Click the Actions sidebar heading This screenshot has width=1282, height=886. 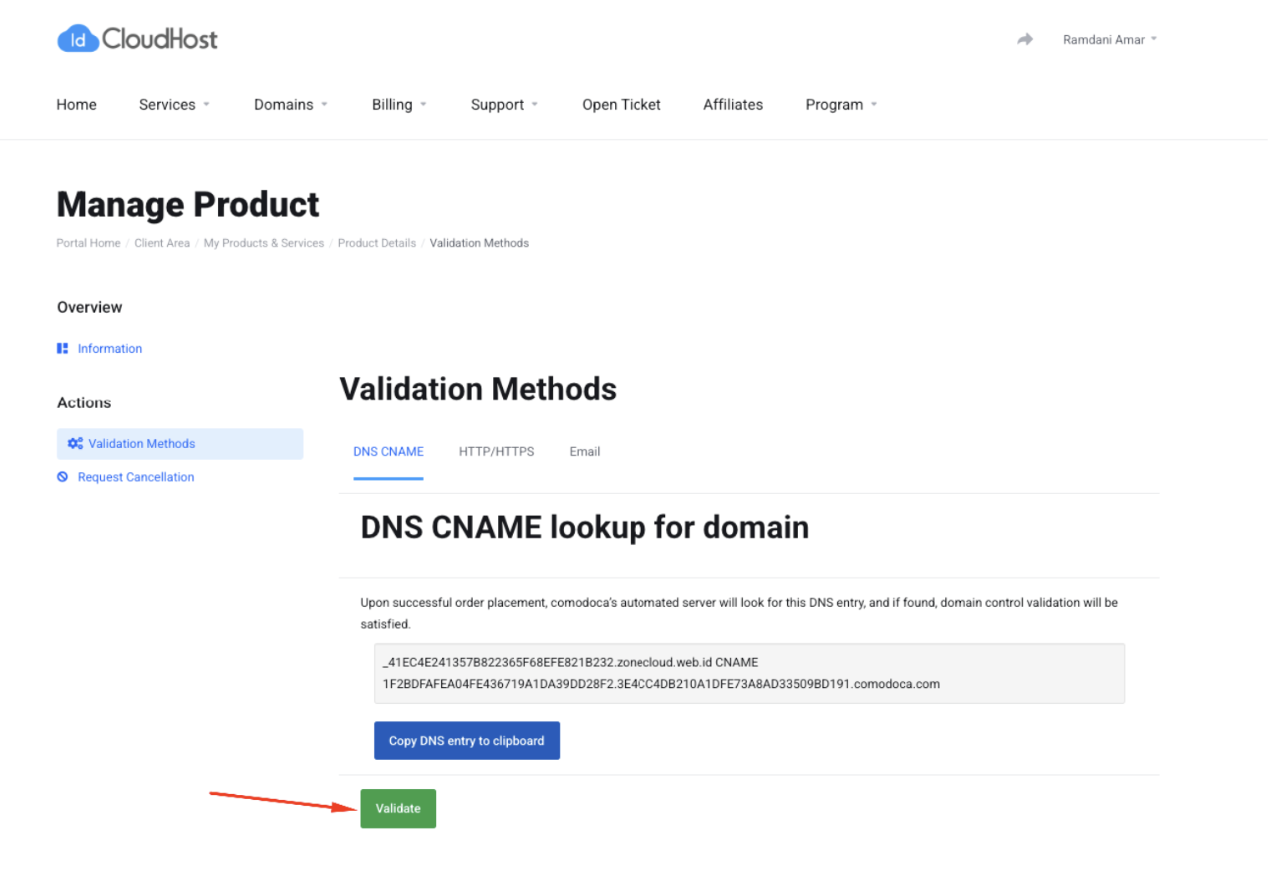(84, 403)
